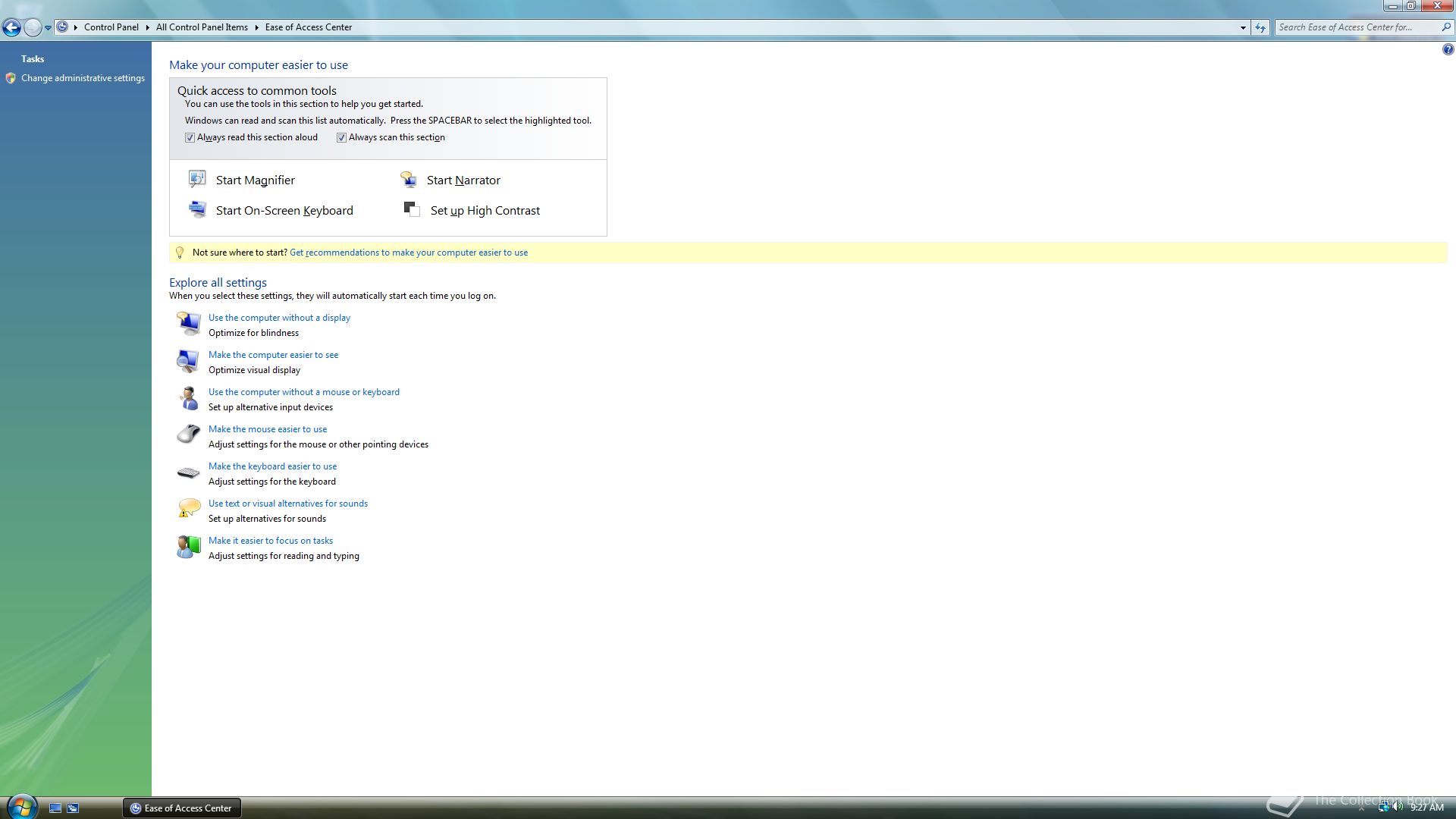1456x819 pixels.
Task: Uncheck 'Always scan this section'
Action: [x=341, y=138]
